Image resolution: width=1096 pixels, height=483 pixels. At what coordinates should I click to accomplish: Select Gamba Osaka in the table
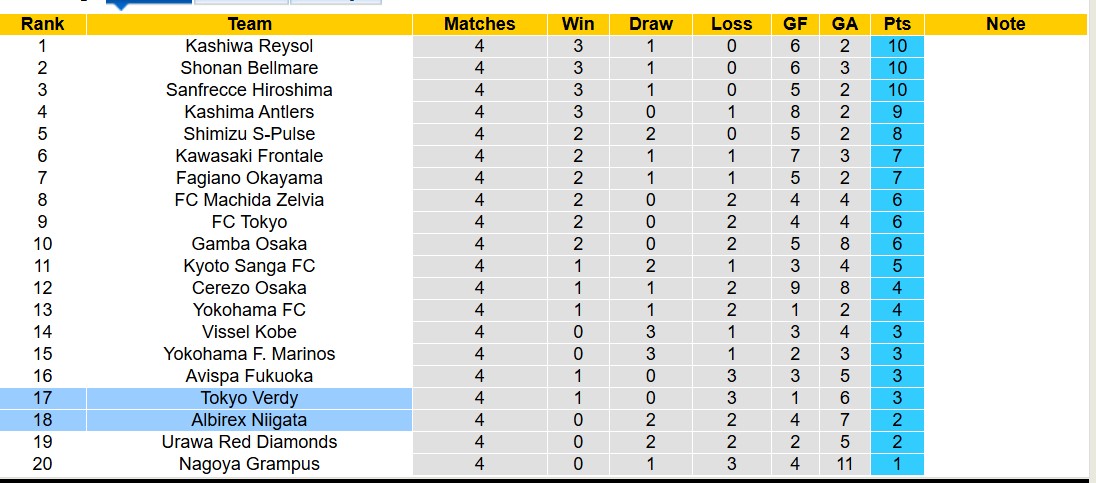[249, 244]
